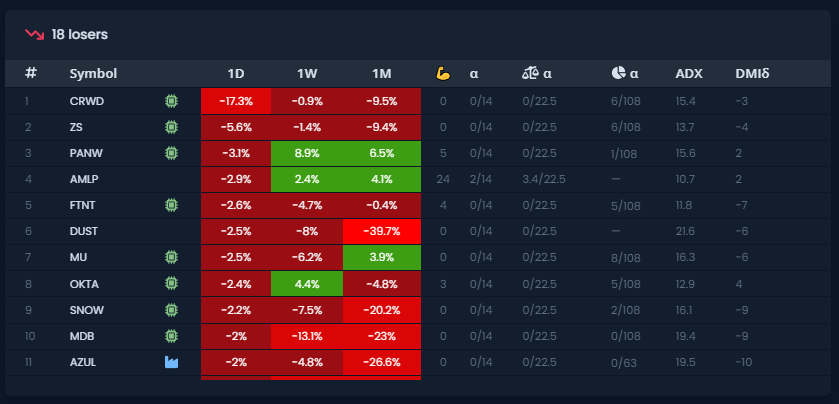Sort table by the 1D column header
The width and height of the screenshot is (839, 404).
(236, 74)
